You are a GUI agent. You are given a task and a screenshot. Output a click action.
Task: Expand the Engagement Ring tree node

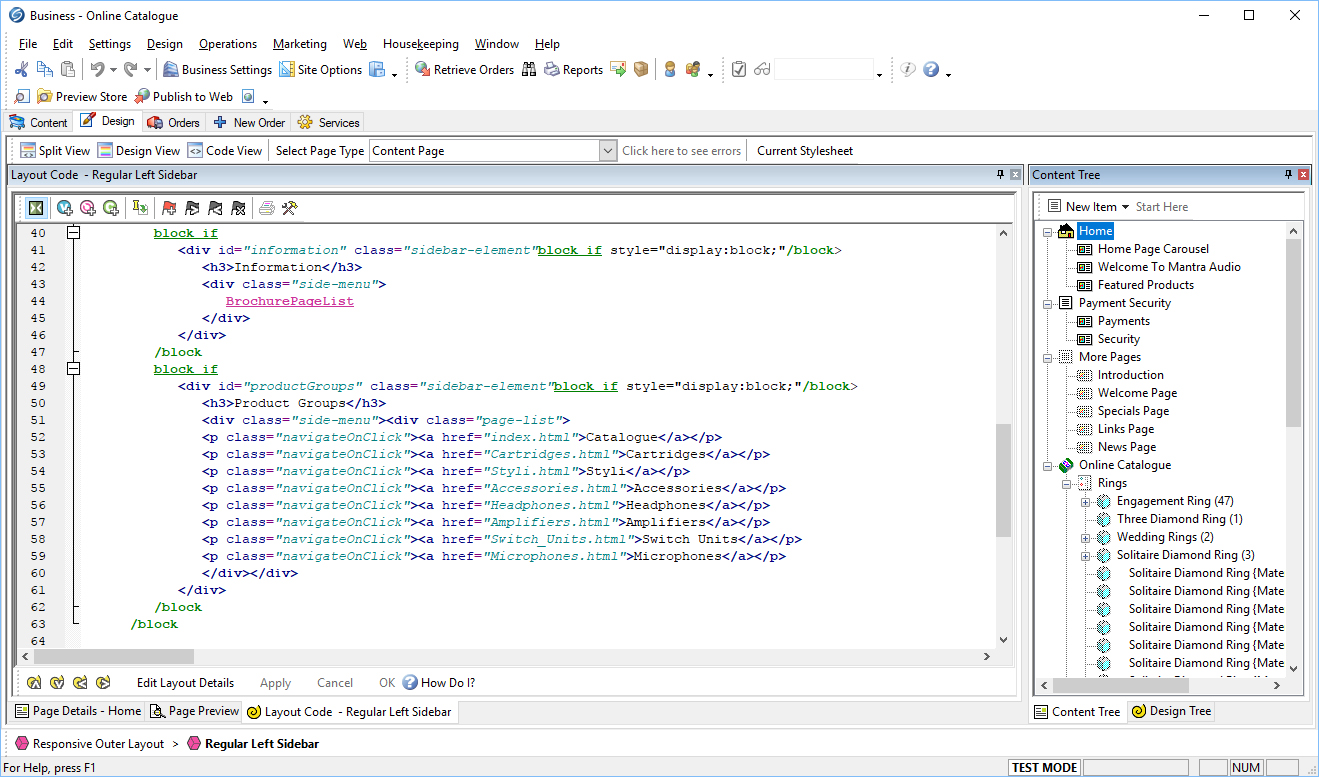[1086, 501]
